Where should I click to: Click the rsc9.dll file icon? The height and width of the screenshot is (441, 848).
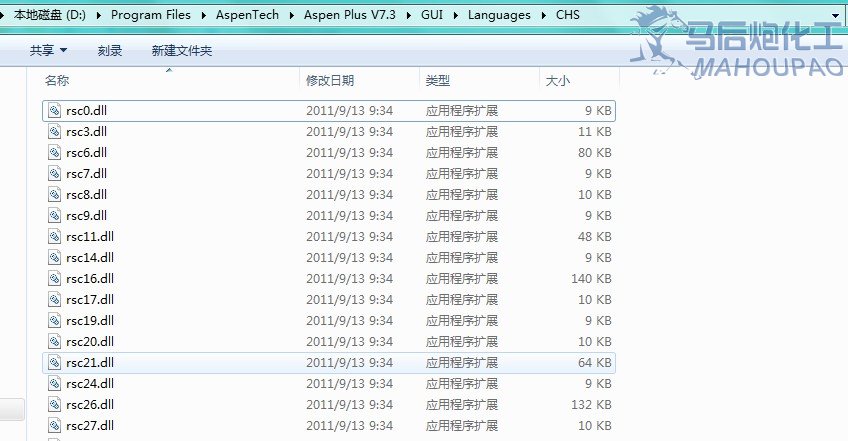click(54, 215)
